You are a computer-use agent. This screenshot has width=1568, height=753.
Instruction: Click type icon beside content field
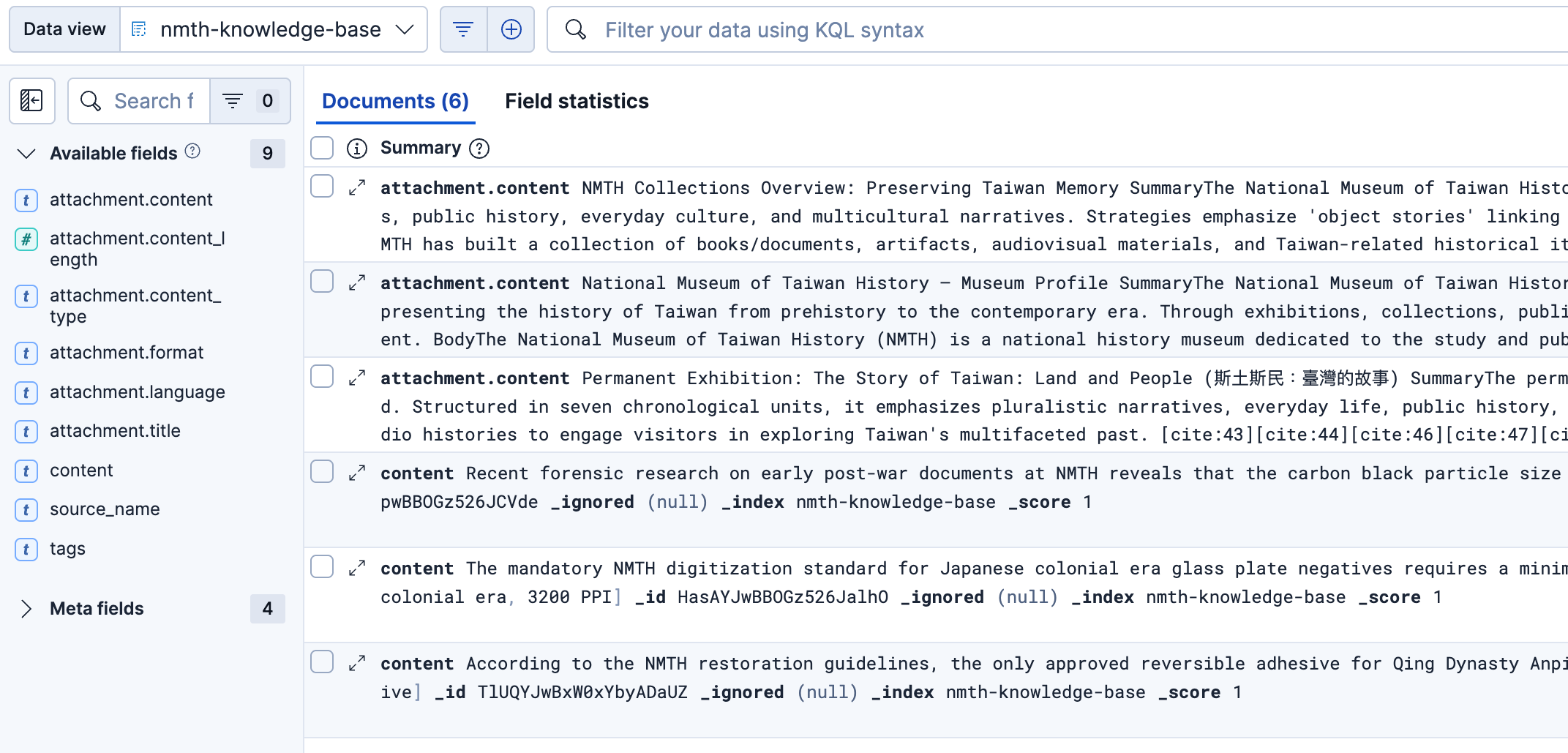coord(26,471)
